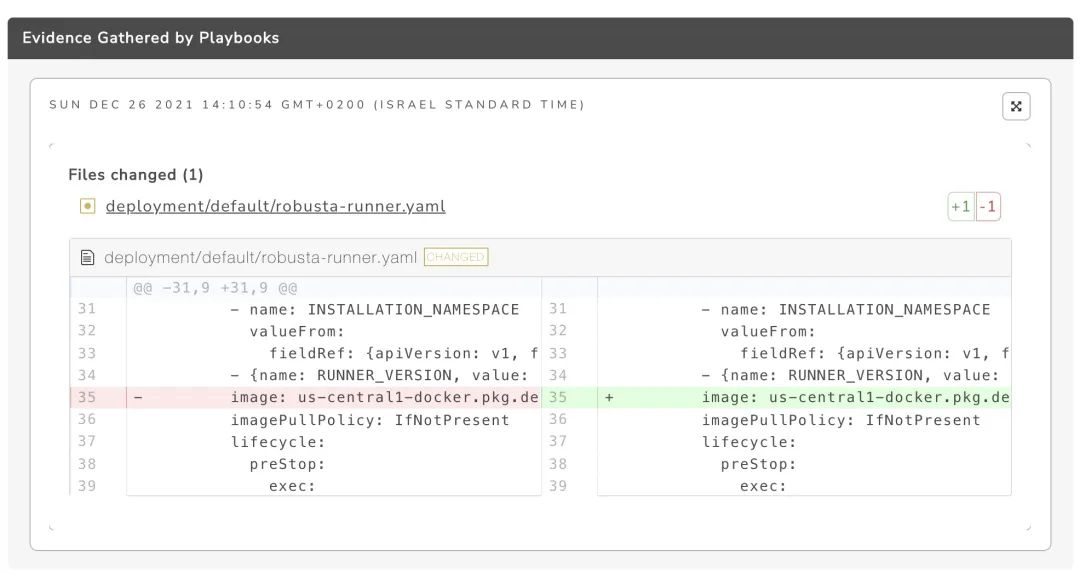Image resolution: width=1080 pixels, height=573 pixels.
Task: Click line number 31 in left gutter
Action: tap(87, 309)
